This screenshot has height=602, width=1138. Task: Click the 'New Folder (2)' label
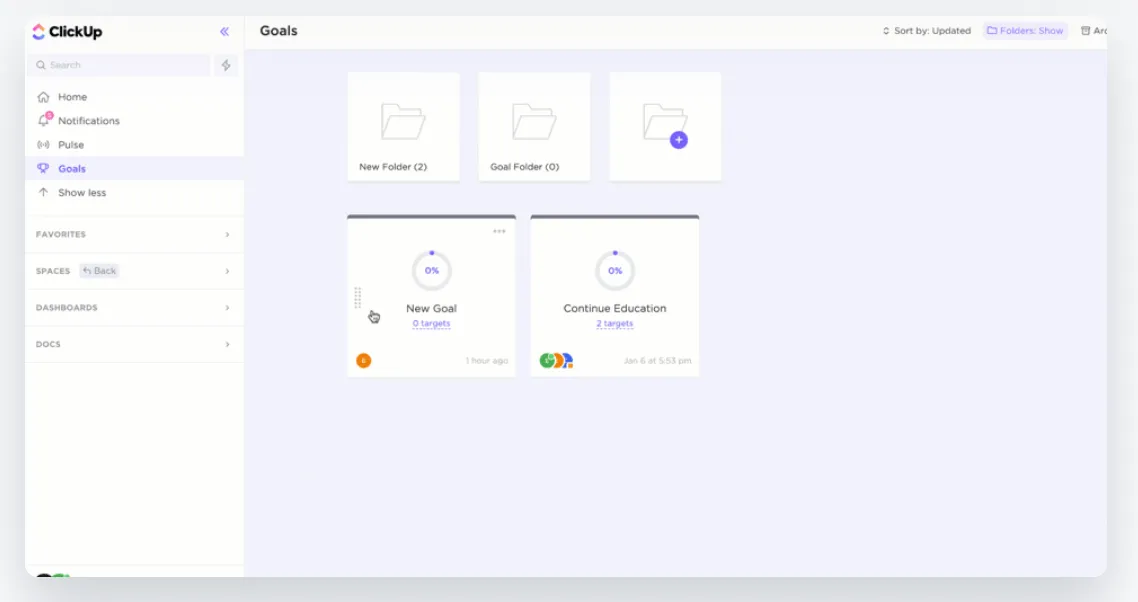393,166
